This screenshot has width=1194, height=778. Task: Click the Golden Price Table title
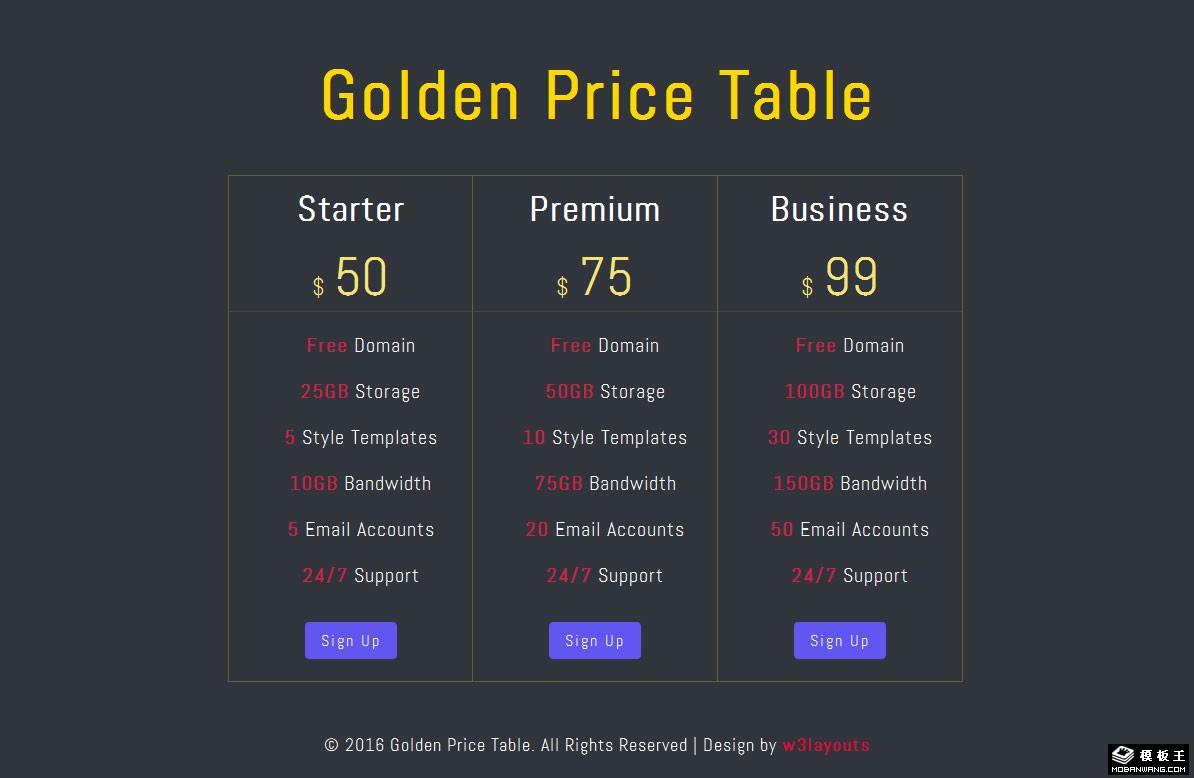[x=597, y=96]
